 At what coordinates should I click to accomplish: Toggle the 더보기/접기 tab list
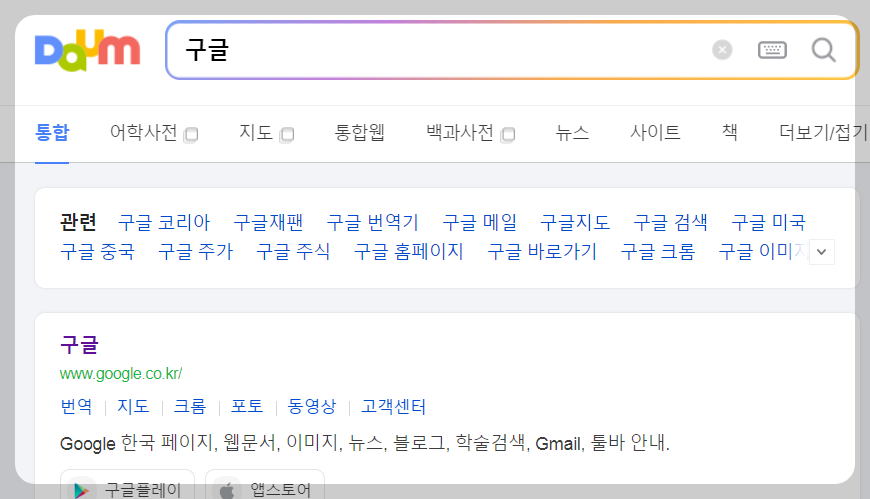pos(822,133)
